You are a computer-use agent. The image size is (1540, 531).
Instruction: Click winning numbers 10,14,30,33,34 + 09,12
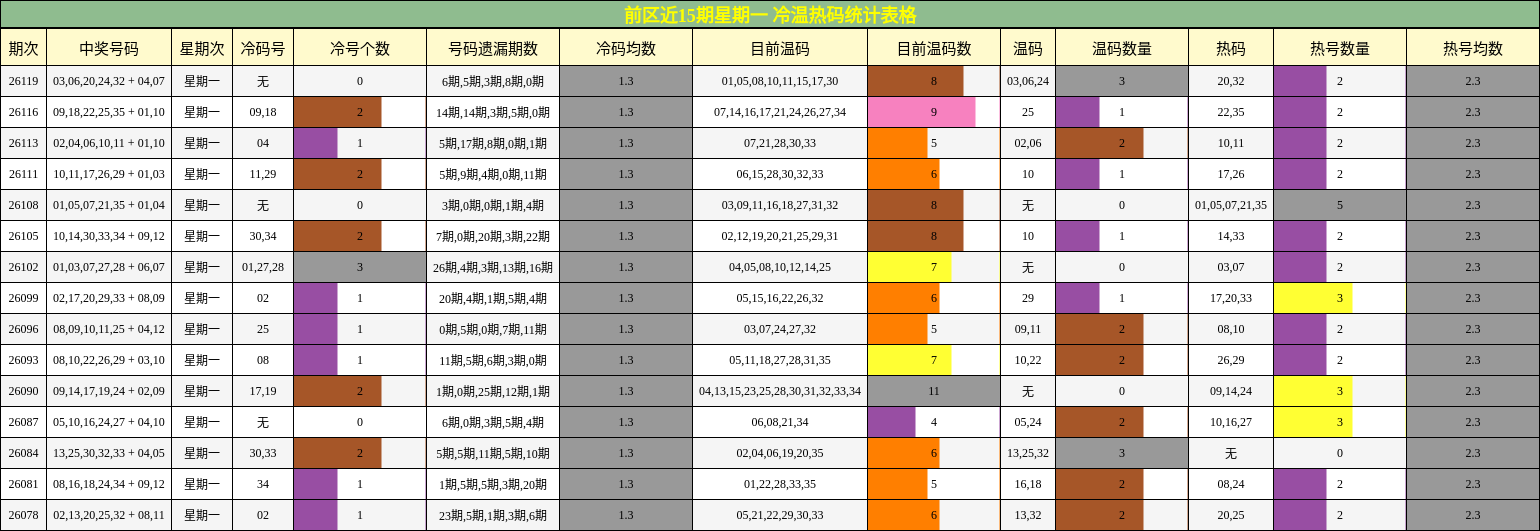pos(109,236)
